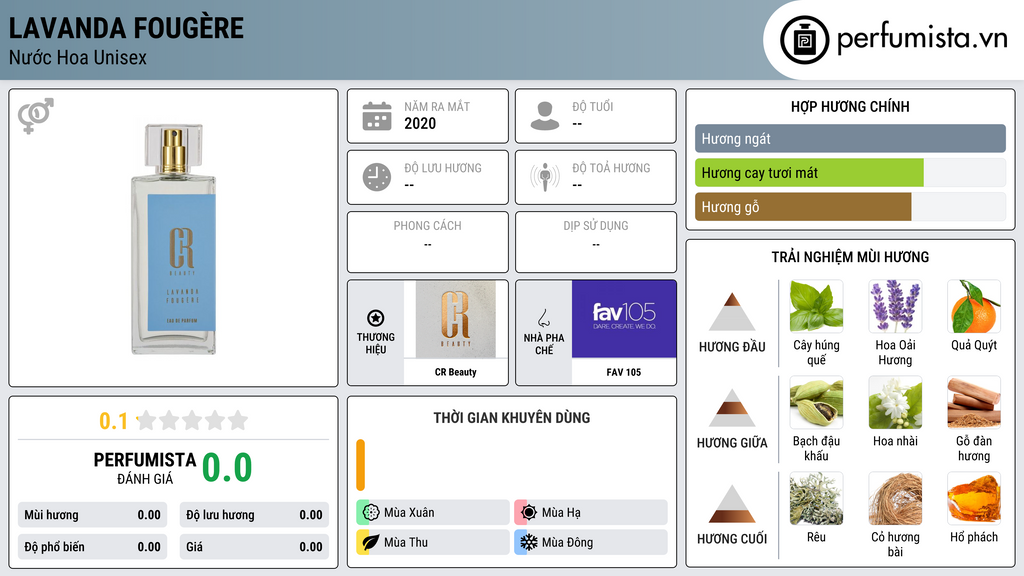The image size is (1024, 576).
Task: Select the Hoa Oải Hương note image
Action: [895, 306]
